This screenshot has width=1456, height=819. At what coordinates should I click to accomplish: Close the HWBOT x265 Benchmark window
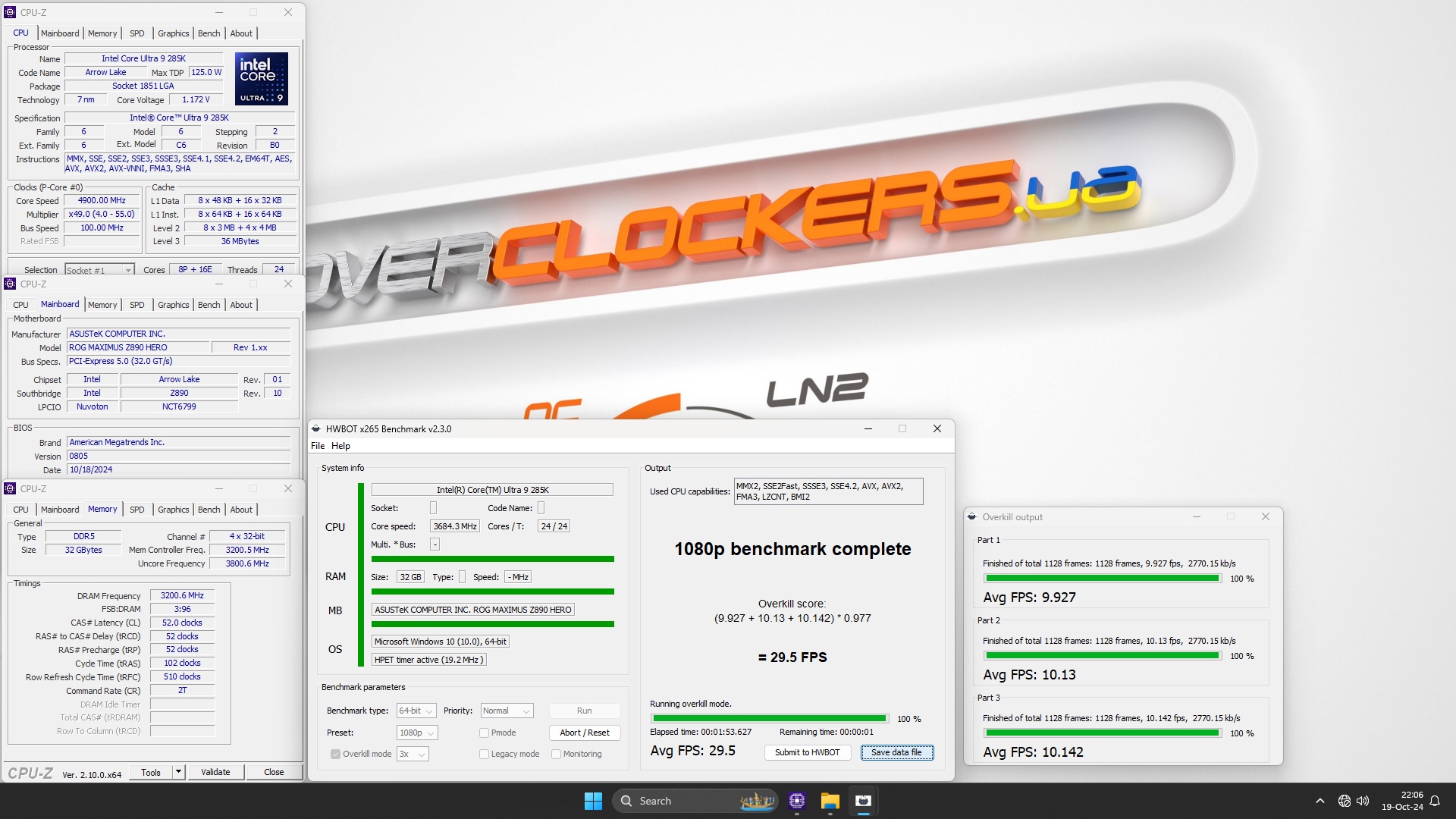click(937, 428)
